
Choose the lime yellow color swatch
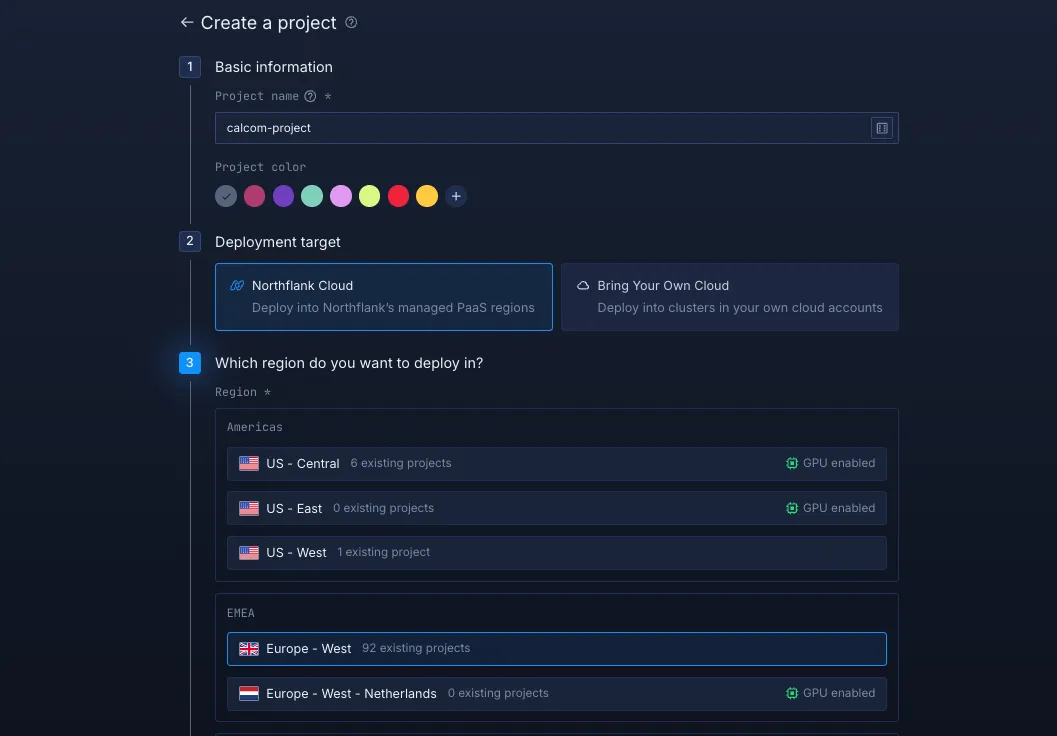(369, 196)
